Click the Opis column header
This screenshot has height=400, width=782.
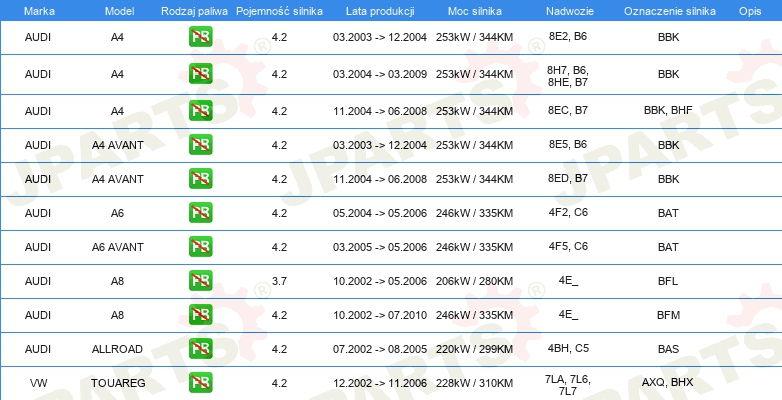point(750,11)
